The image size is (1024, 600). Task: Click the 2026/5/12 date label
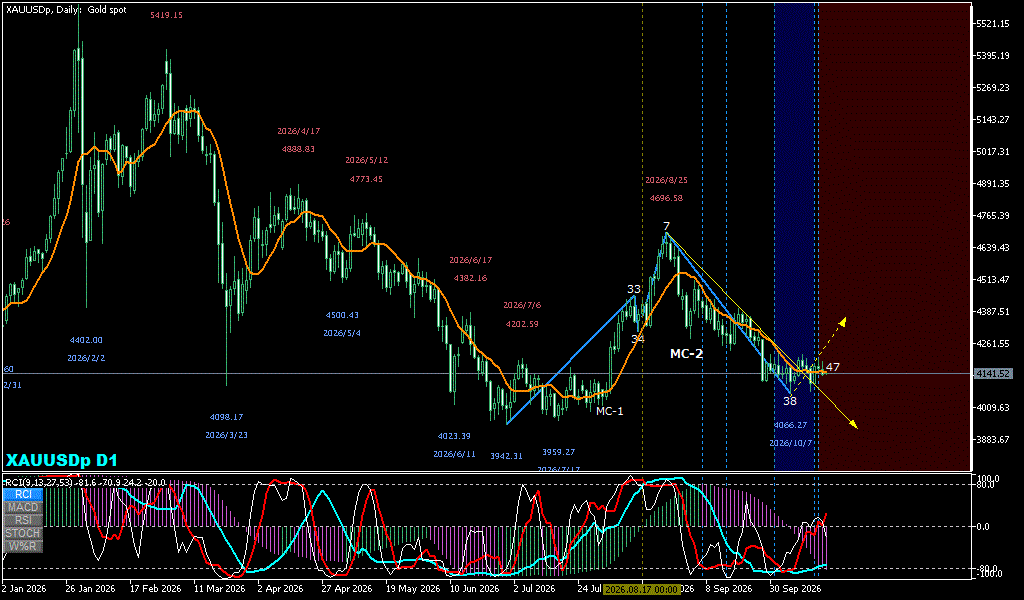click(x=366, y=160)
